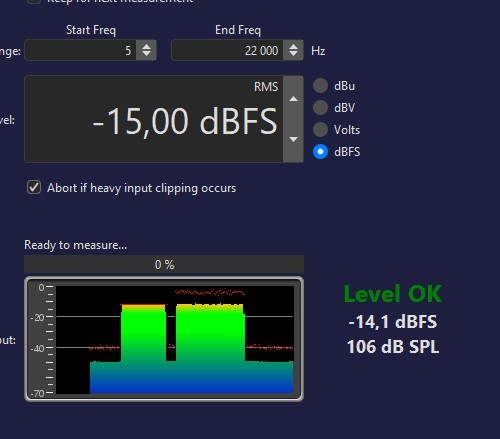Select the dBFS unit radio button

click(x=320, y=152)
